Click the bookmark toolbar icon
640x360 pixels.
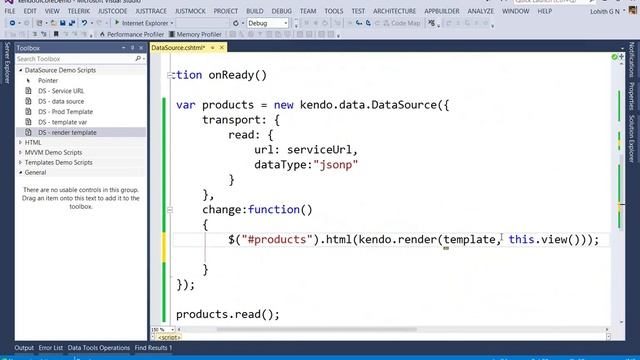coord(56,34)
